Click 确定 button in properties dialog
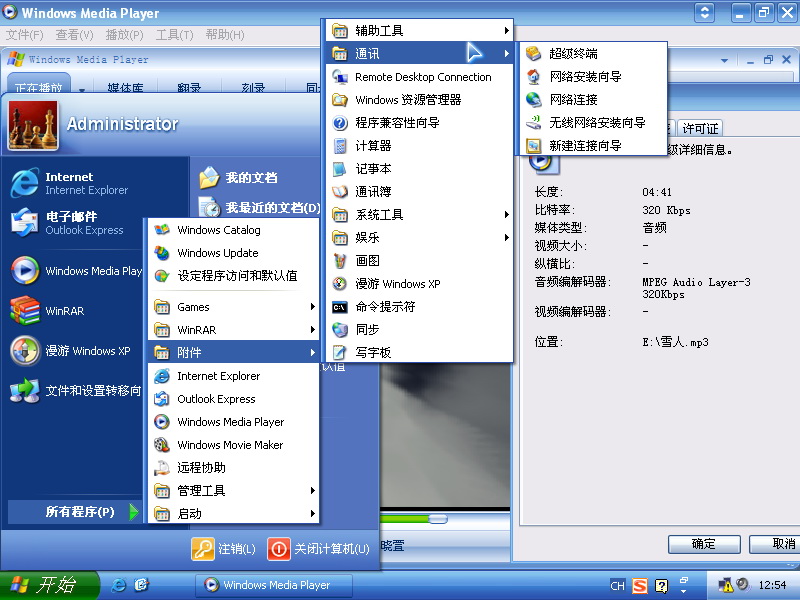The image size is (800, 600). 704,544
